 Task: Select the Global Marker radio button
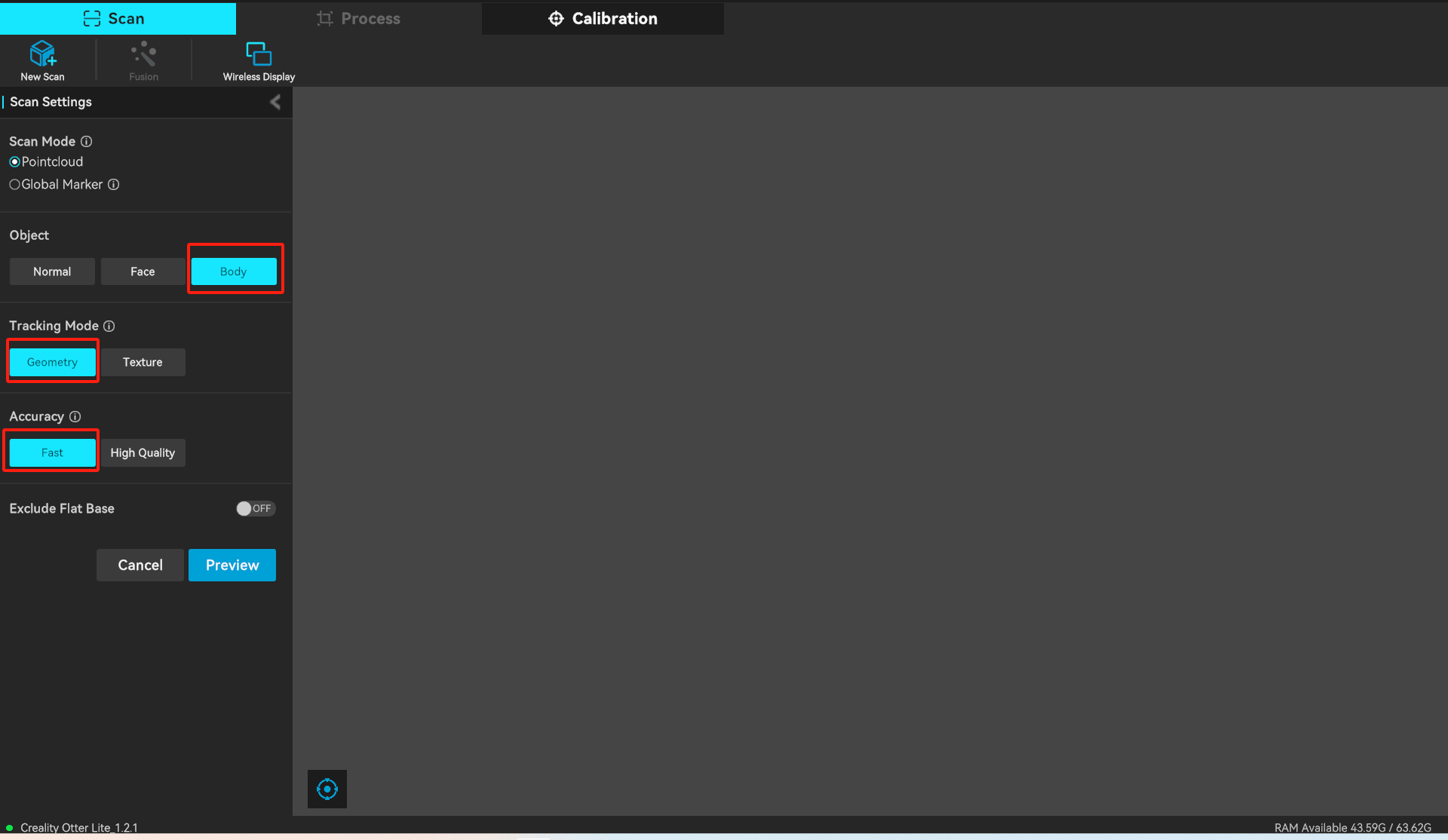click(14, 185)
